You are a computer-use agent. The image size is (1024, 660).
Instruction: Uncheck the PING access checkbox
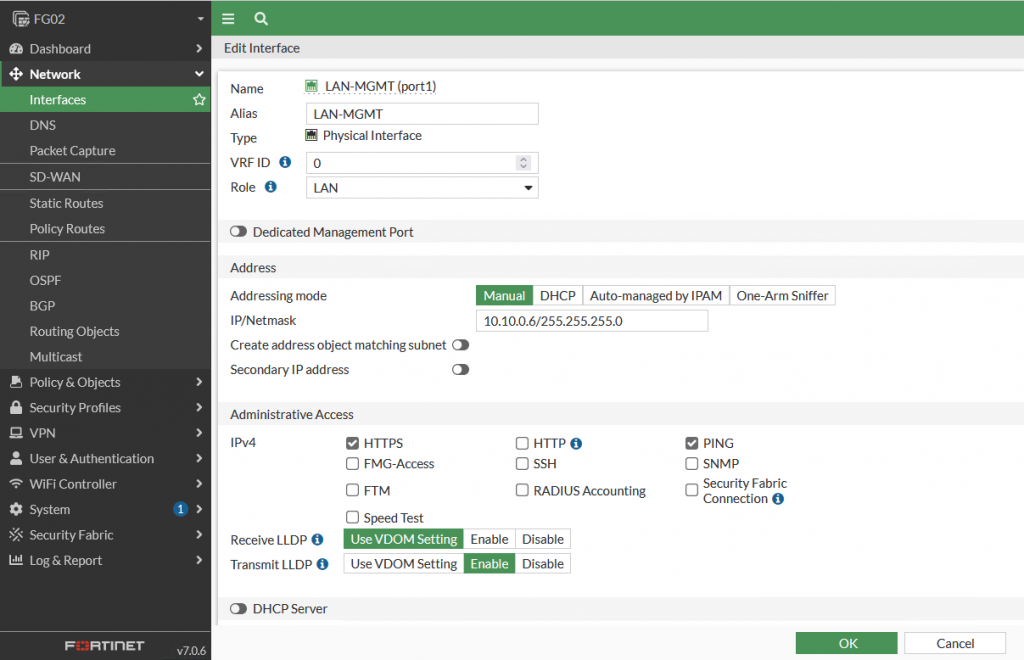coord(692,443)
